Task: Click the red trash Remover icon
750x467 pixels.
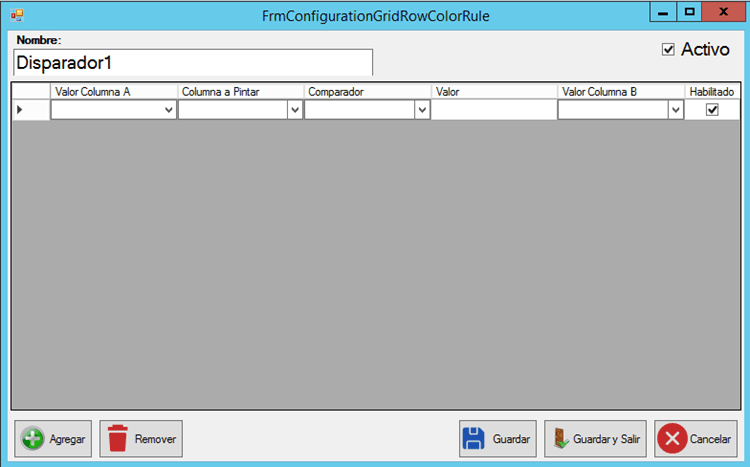Action: 118,439
